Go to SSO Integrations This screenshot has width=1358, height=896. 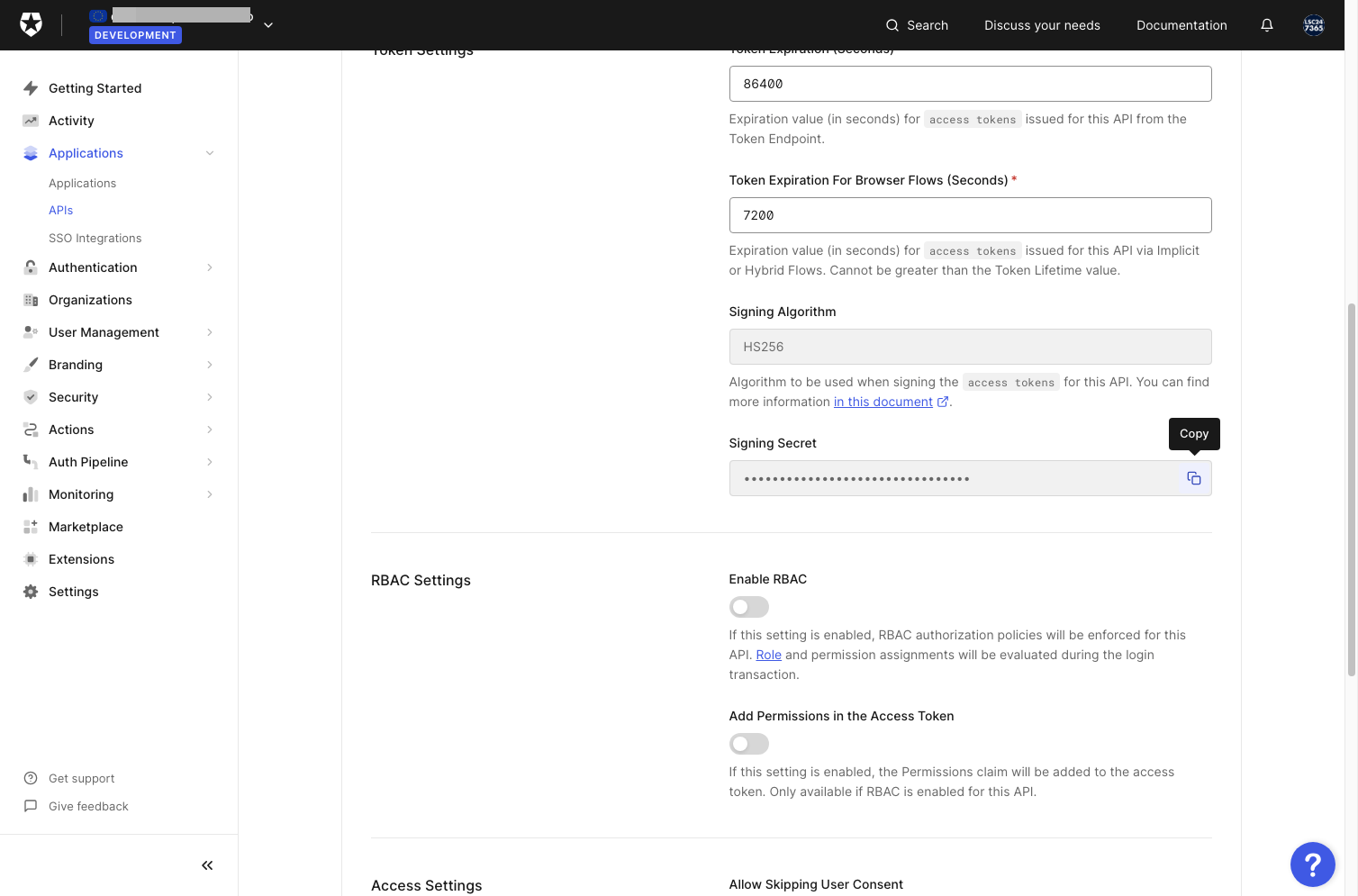95,238
